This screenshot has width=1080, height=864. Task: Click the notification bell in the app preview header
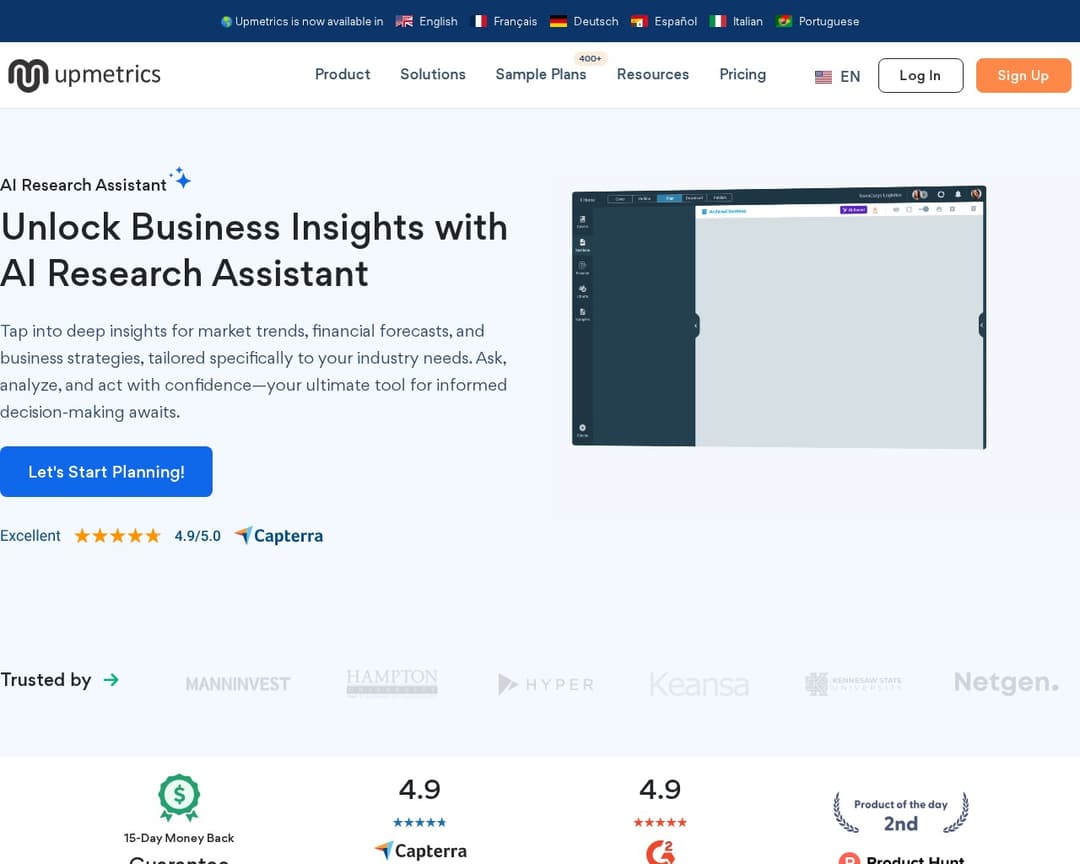957,194
